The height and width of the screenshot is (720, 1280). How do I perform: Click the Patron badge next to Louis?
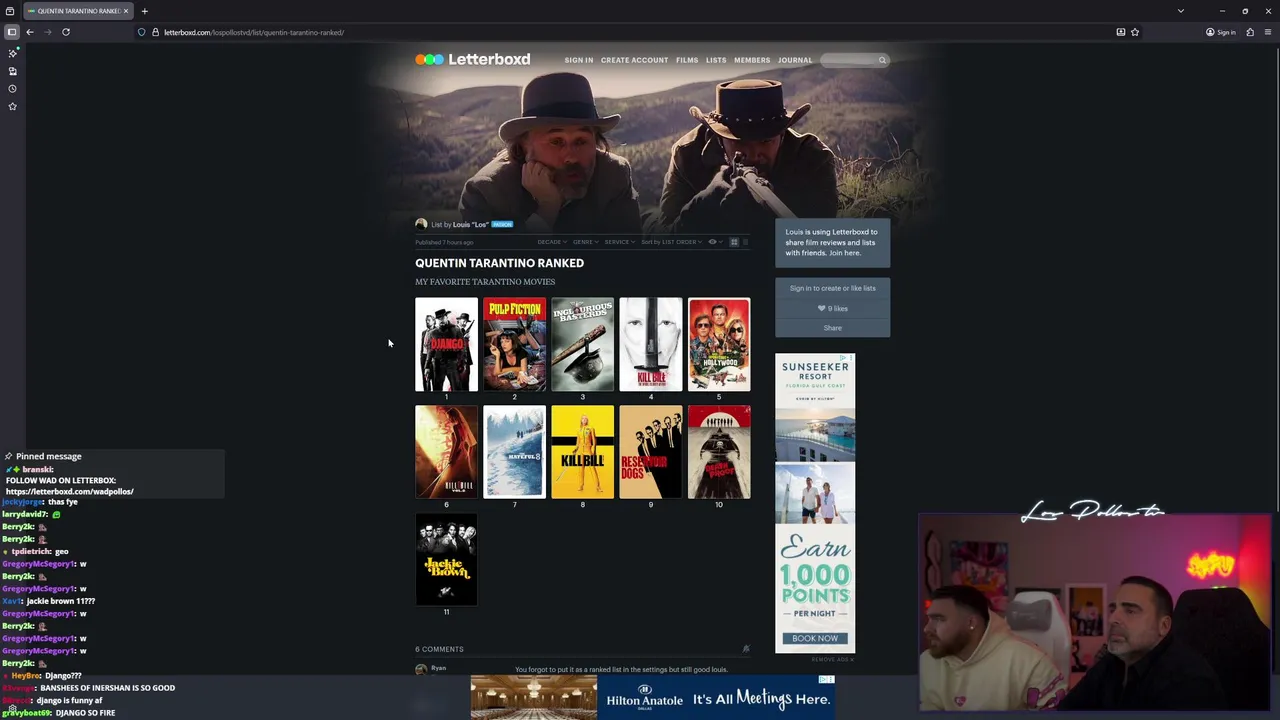point(502,224)
